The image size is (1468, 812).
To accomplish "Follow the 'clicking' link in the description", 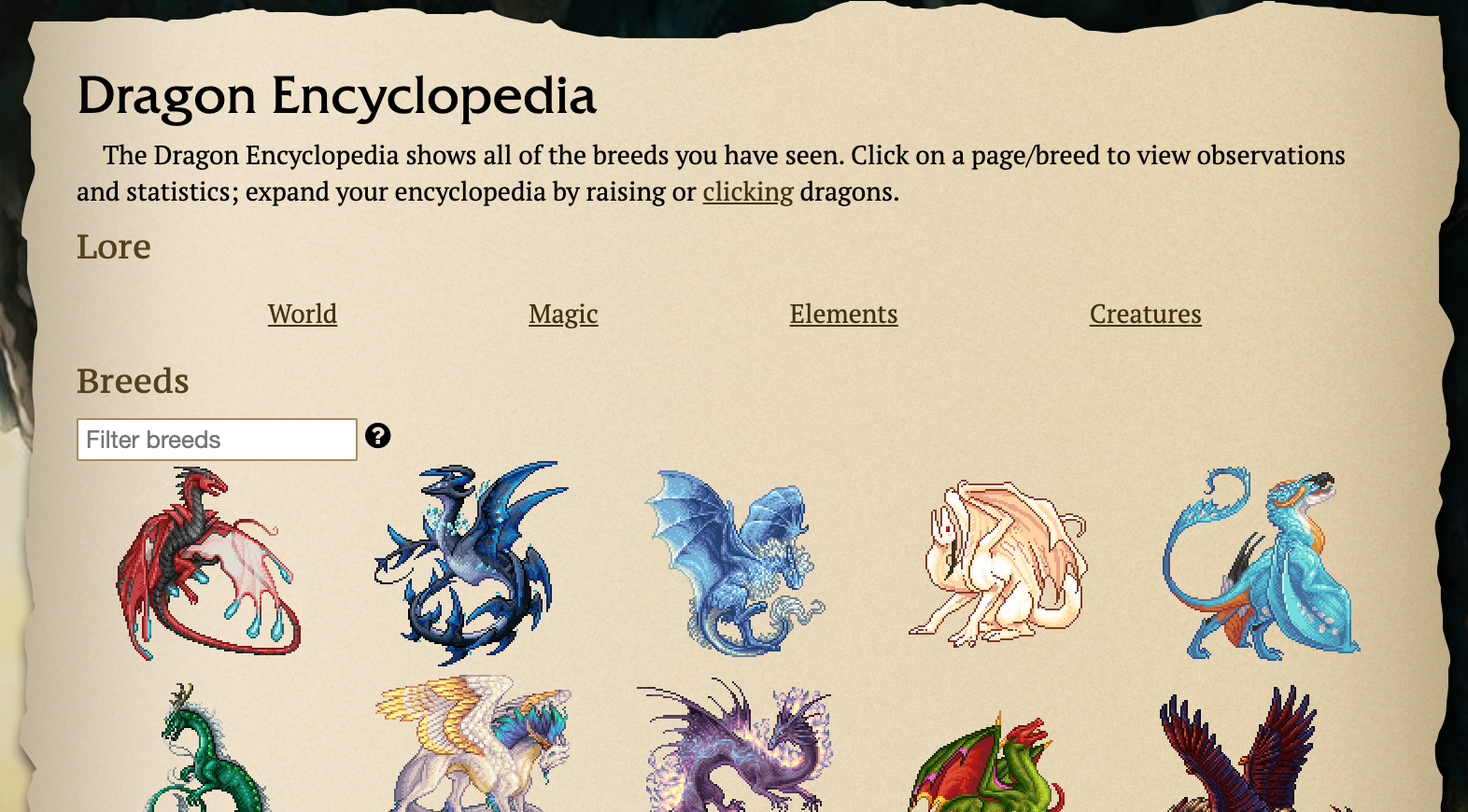I will pos(748,191).
